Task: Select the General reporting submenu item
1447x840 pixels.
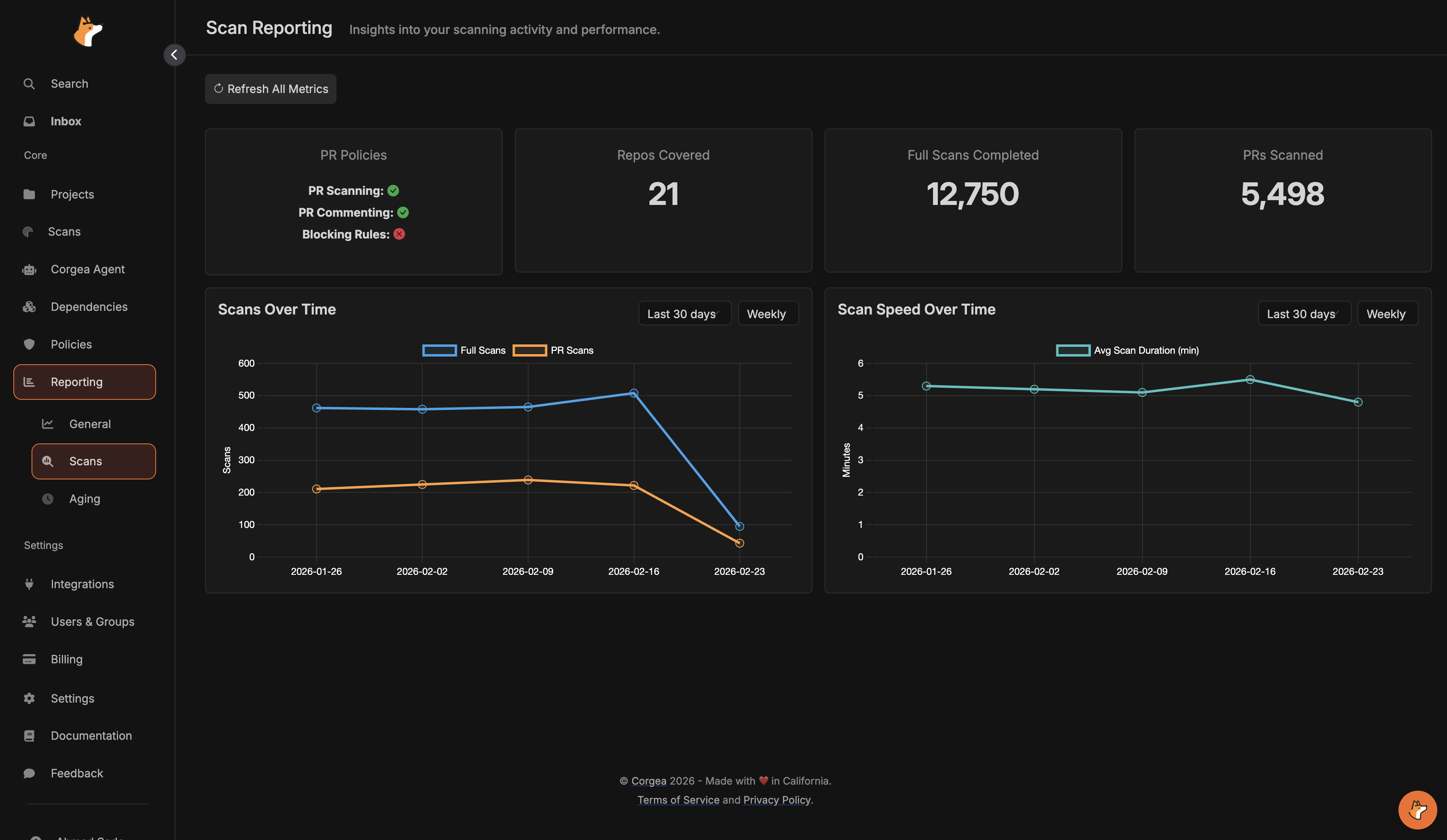Action: click(89, 424)
